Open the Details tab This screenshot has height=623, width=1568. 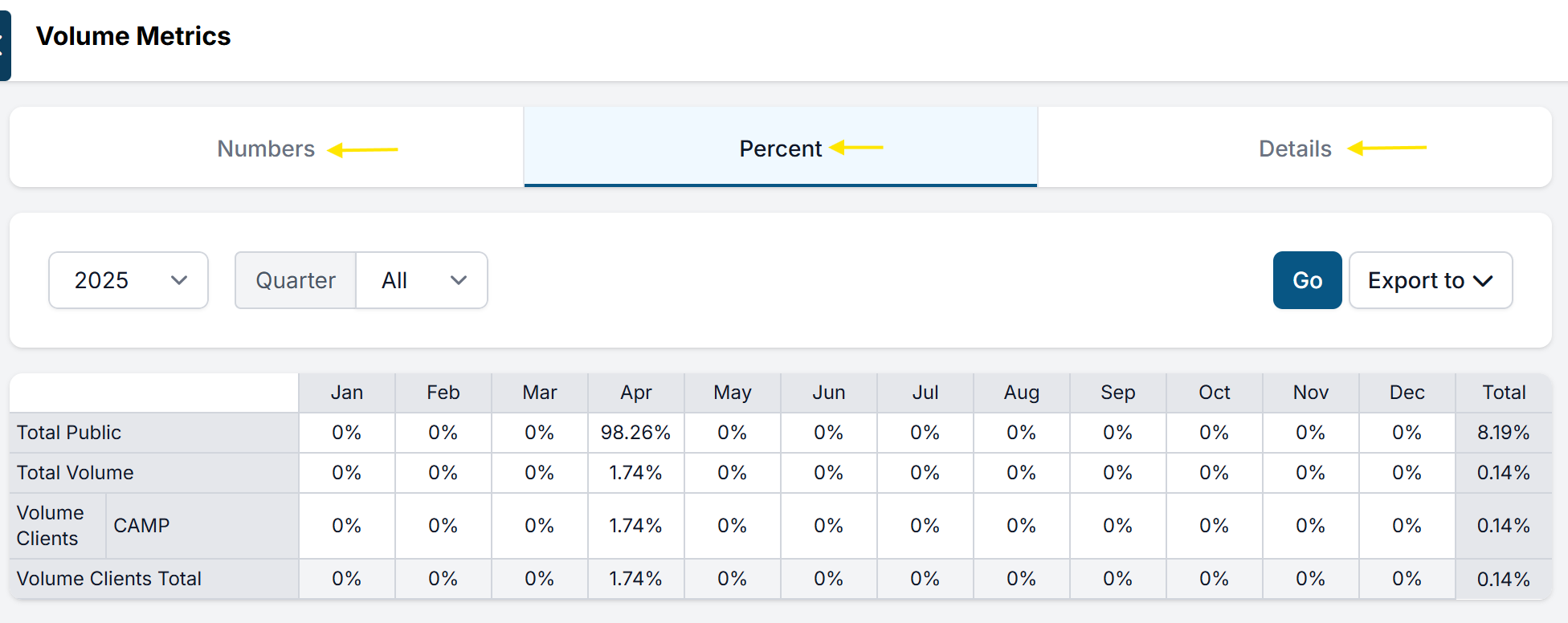[1294, 149]
